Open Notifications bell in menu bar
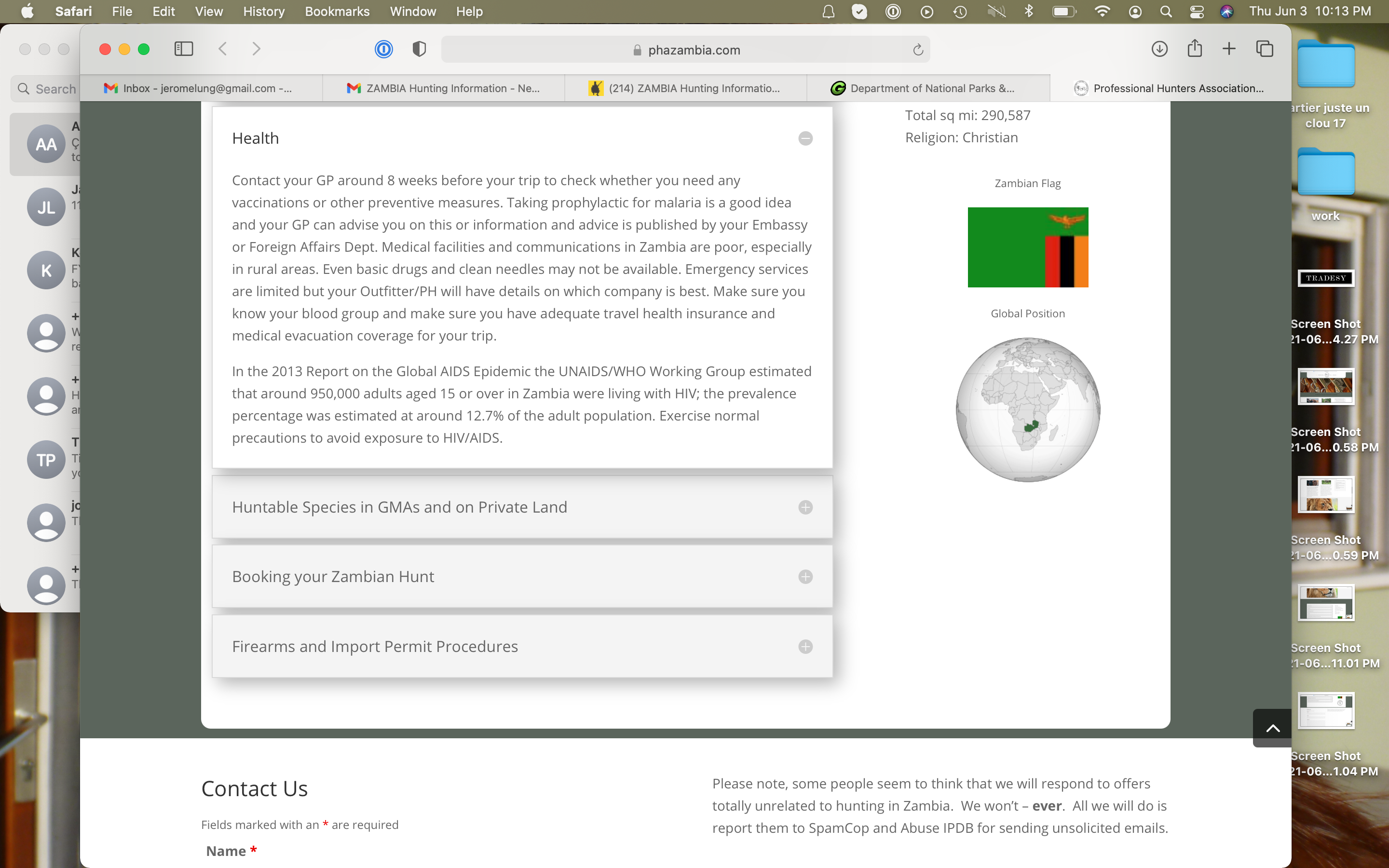The width and height of the screenshot is (1389, 868). pos(828,12)
